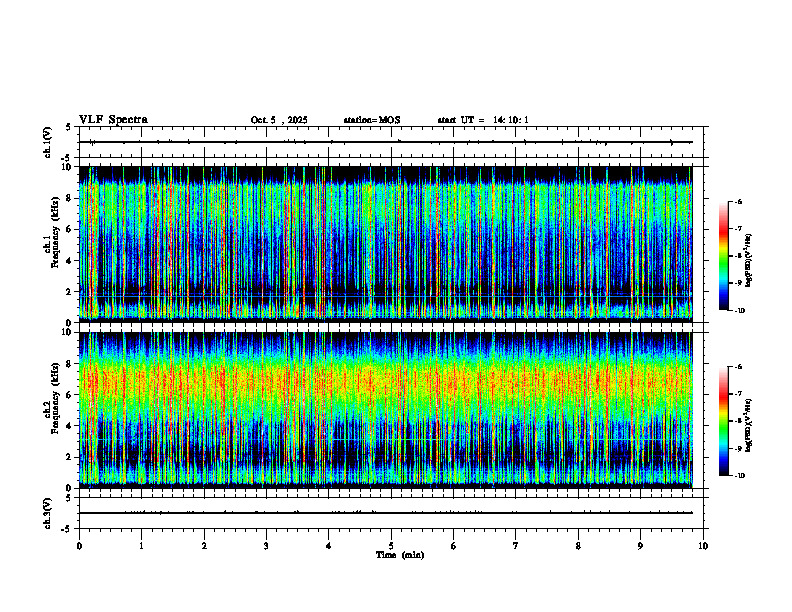The image size is (792, 612).
Task: Click the "4" kHz tick on ch.1 spectrogram axis
Action: tap(70, 261)
